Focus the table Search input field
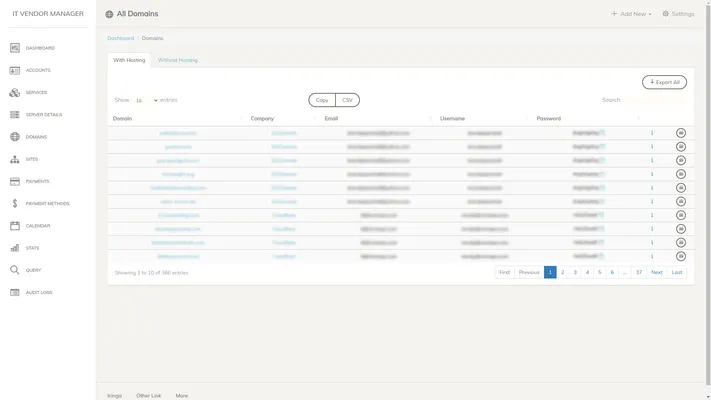 point(655,100)
